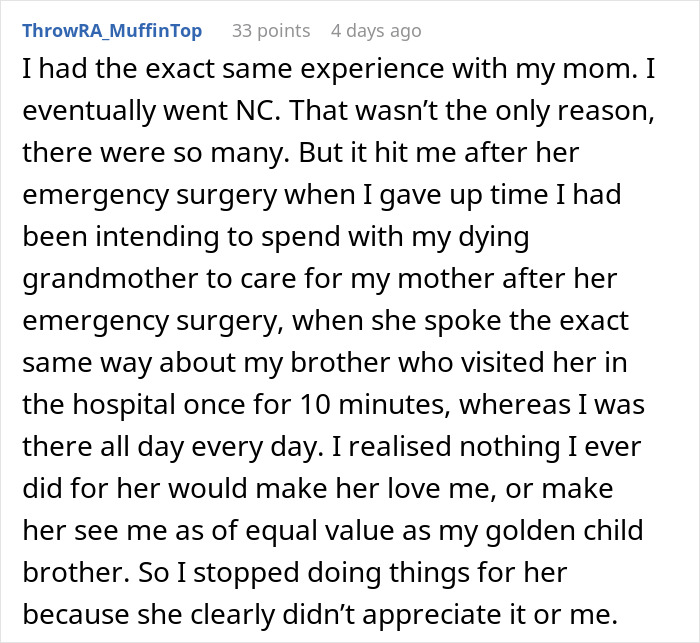Click the "4 days ago" timestamp

click(x=376, y=31)
